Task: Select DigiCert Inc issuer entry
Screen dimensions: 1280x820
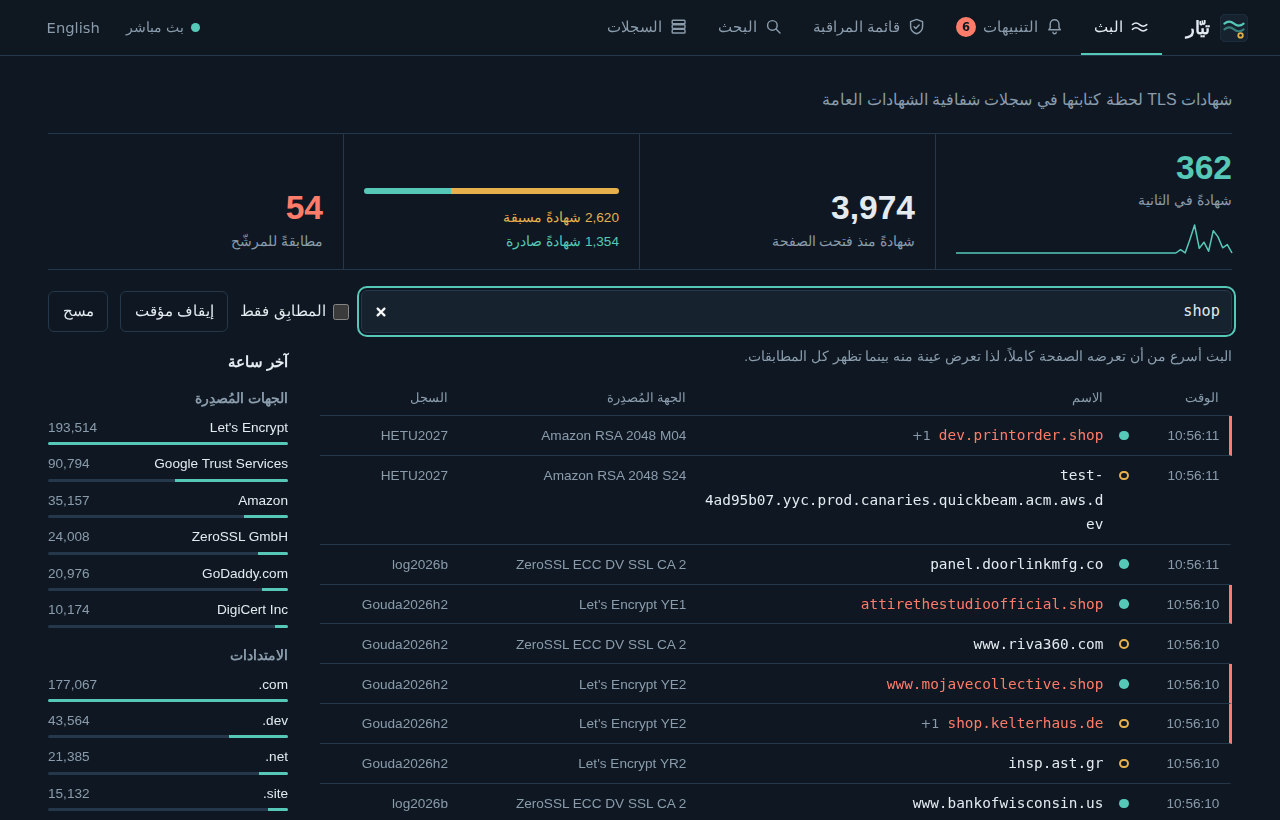Action: (168, 614)
